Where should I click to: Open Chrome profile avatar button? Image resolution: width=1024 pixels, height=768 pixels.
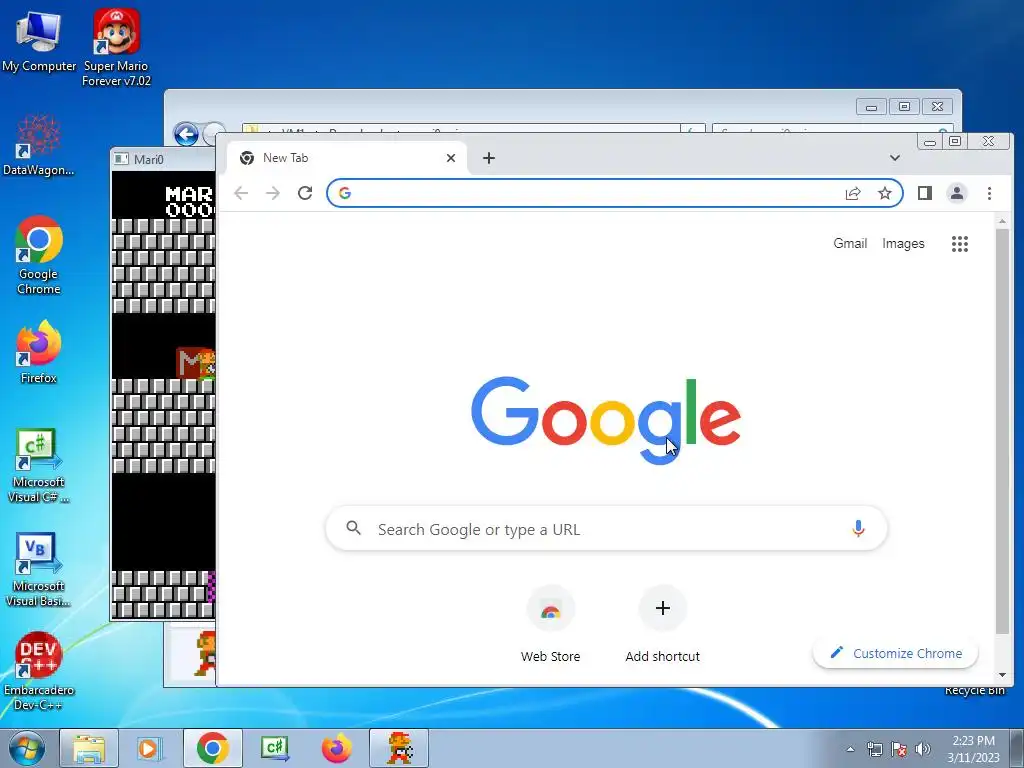[957, 193]
